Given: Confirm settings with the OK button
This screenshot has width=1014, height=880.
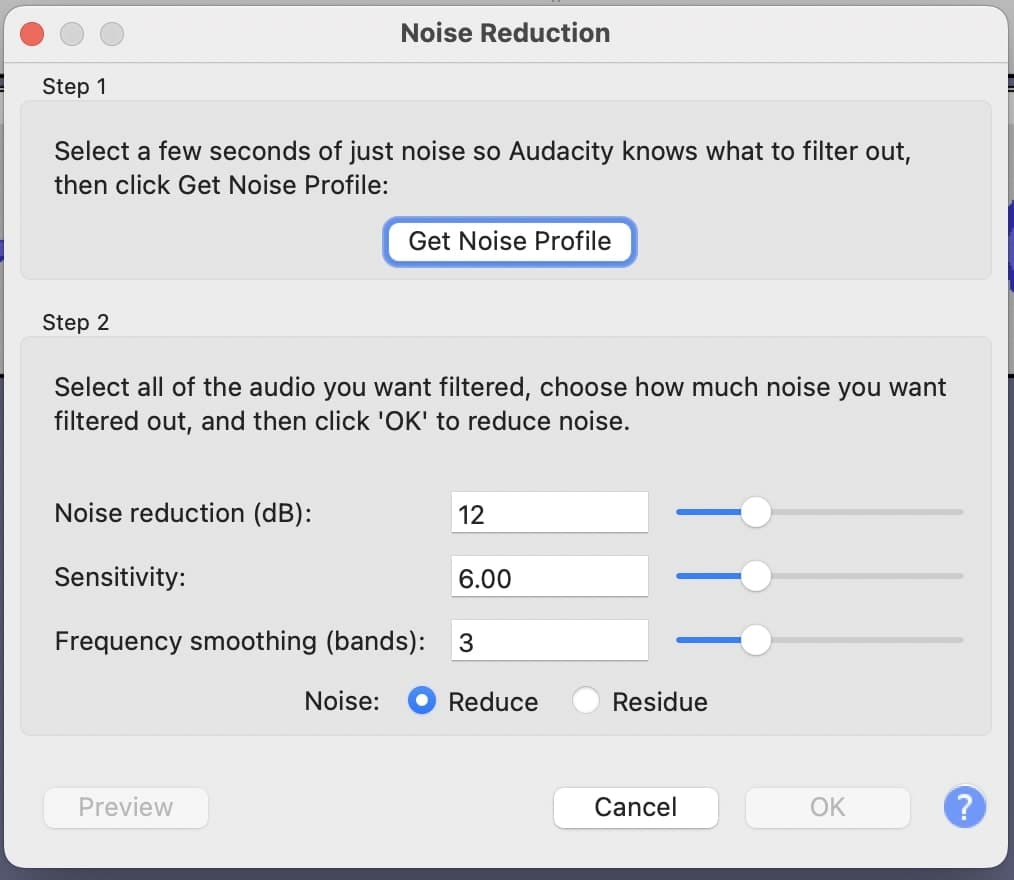Looking at the screenshot, I should [827, 807].
